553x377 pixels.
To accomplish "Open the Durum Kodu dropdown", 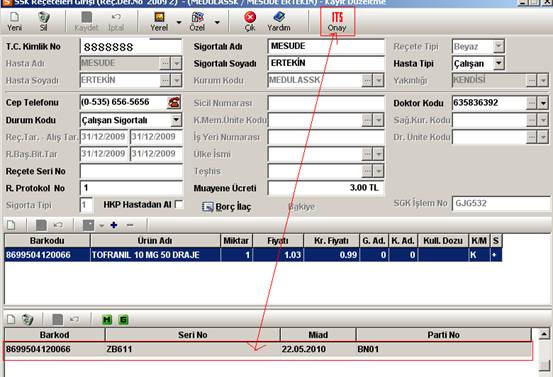I will coord(176,120).
